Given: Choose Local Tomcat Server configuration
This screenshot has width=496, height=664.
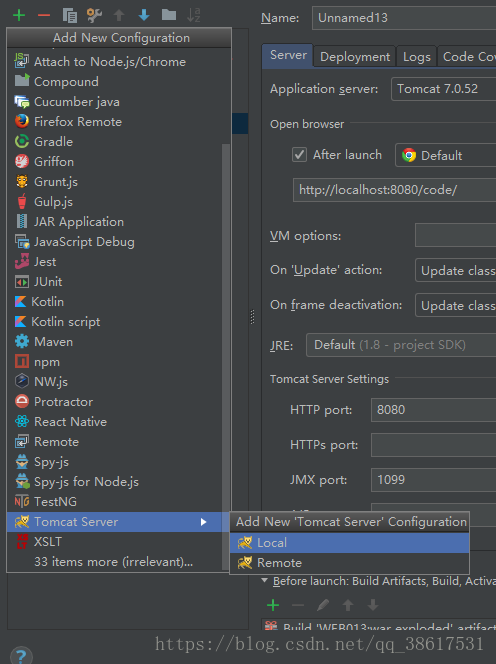Looking at the screenshot, I should tap(349, 543).
